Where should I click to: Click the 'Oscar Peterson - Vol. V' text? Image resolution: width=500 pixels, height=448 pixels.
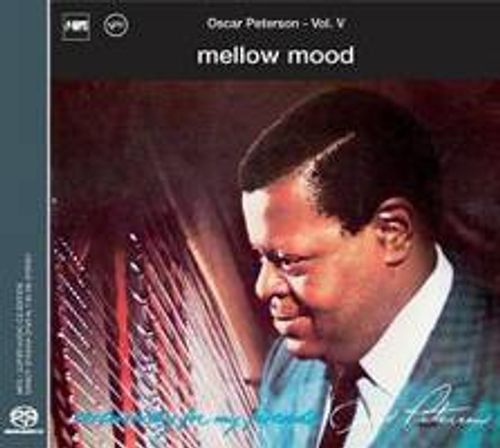click(x=275, y=24)
